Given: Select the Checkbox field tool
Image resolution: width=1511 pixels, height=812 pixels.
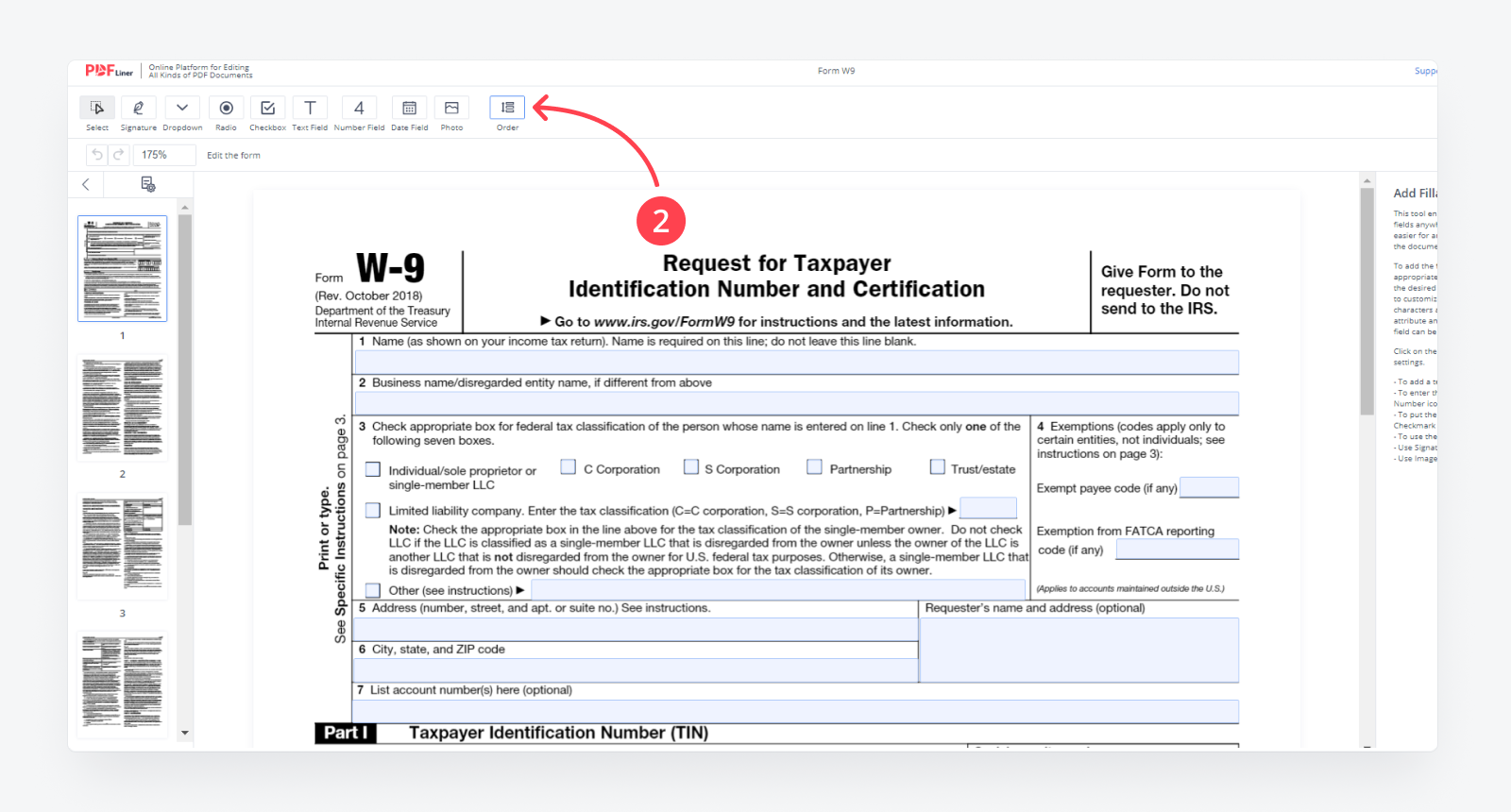Looking at the screenshot, I should coord(267,108).
